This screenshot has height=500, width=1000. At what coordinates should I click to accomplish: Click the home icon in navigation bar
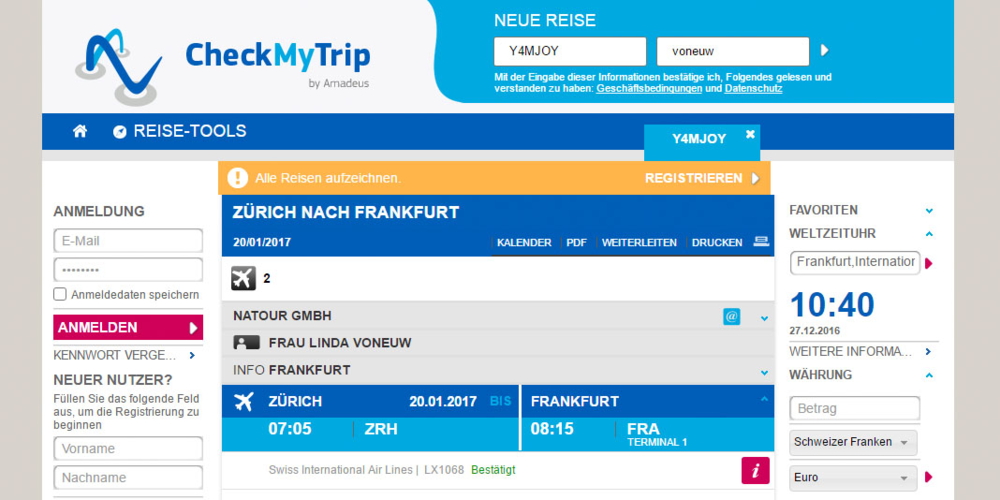click(80, 131)
